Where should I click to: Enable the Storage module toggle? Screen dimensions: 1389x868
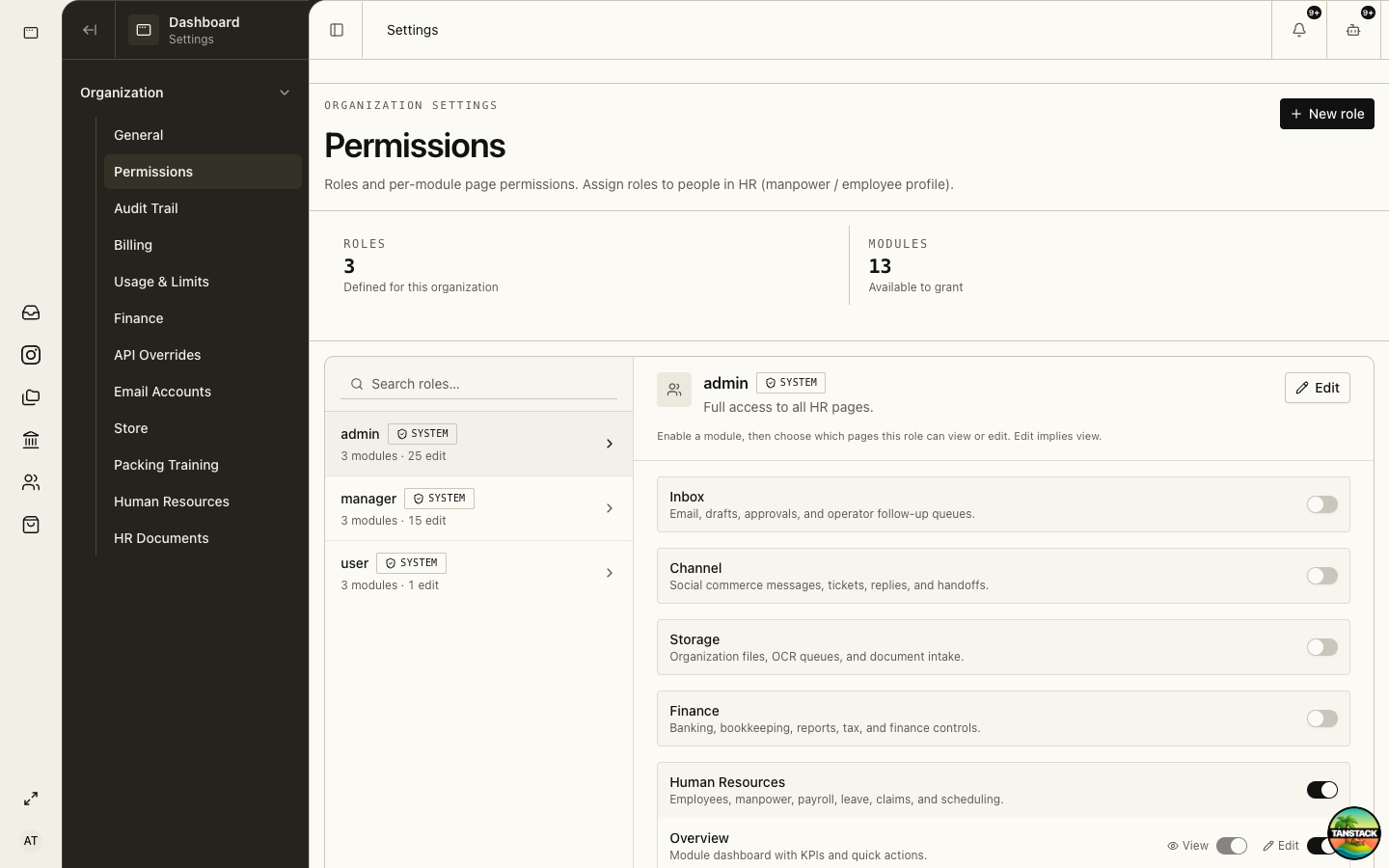[x=1322, y=647]
